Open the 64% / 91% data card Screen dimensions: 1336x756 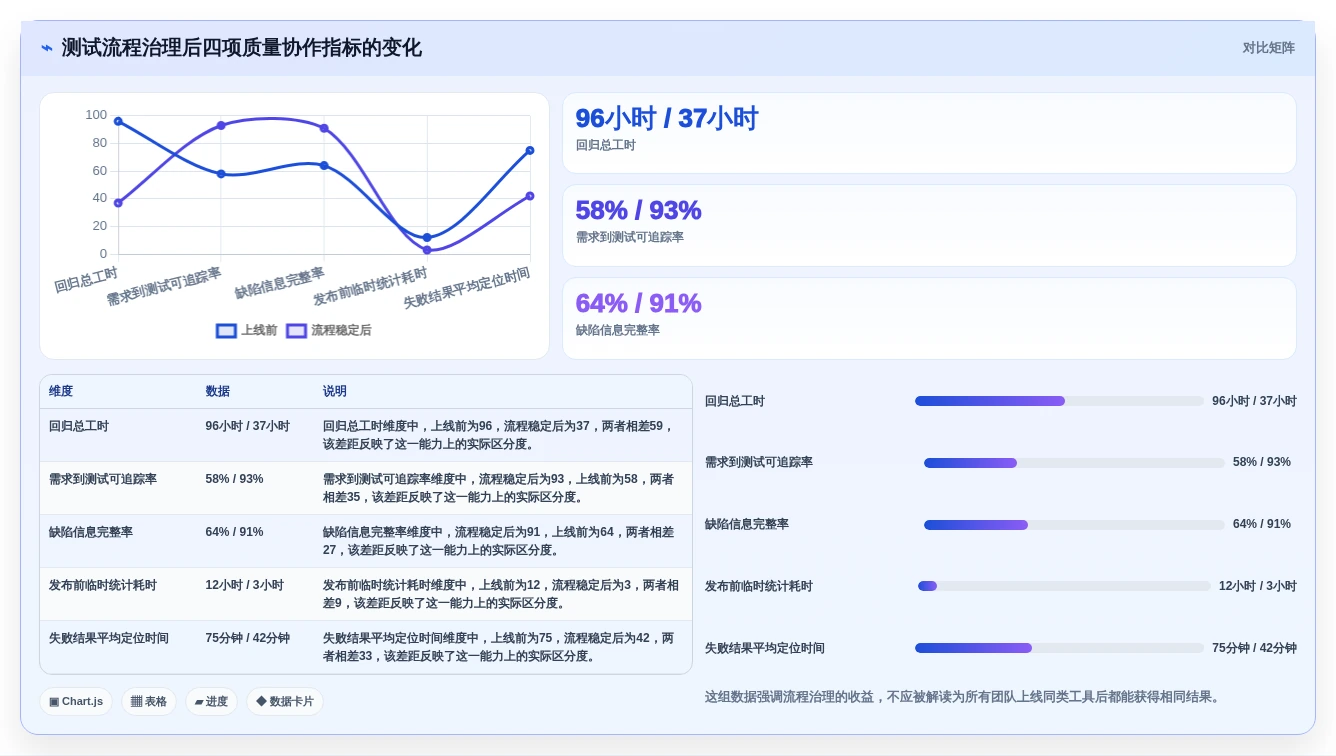click(929, 318)
